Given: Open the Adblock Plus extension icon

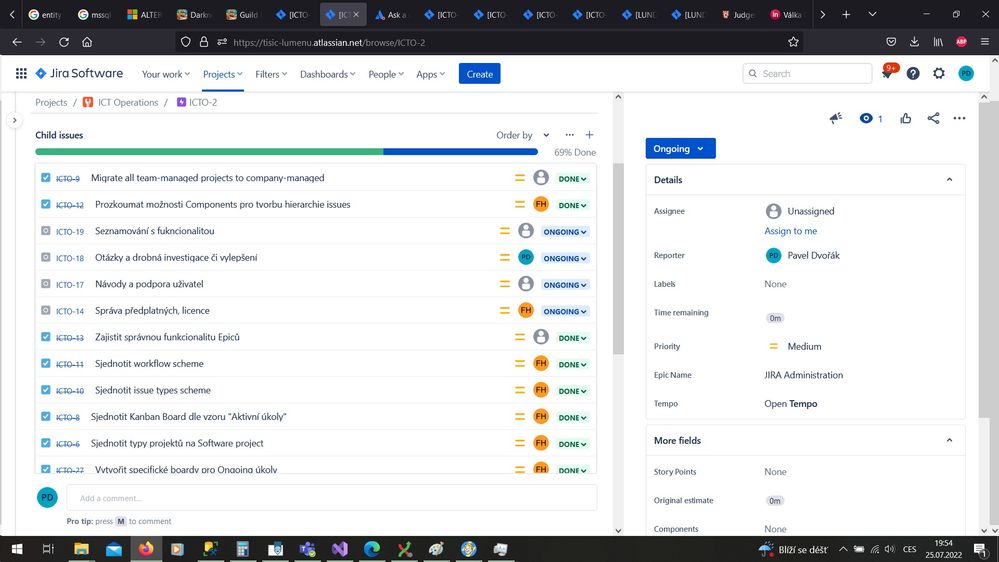Looking at the screenshot, I should (x=961, y=42).
